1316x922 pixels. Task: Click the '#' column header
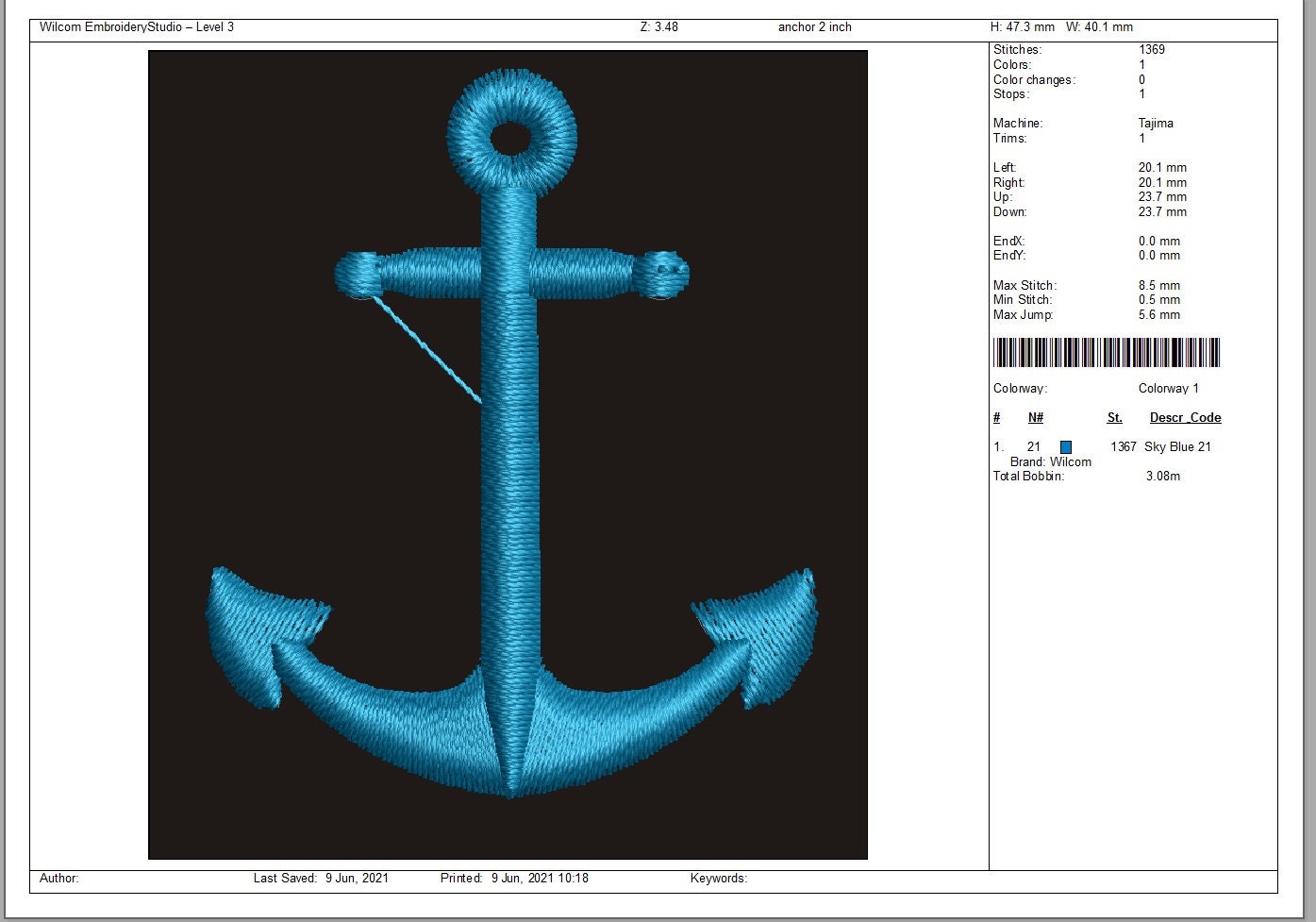tap(997, 418)
